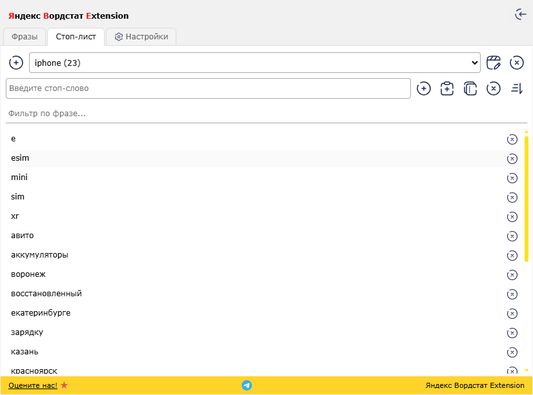Remove the stop-word "воронеж"
The image size is (533, 395).
coord(512,275)
